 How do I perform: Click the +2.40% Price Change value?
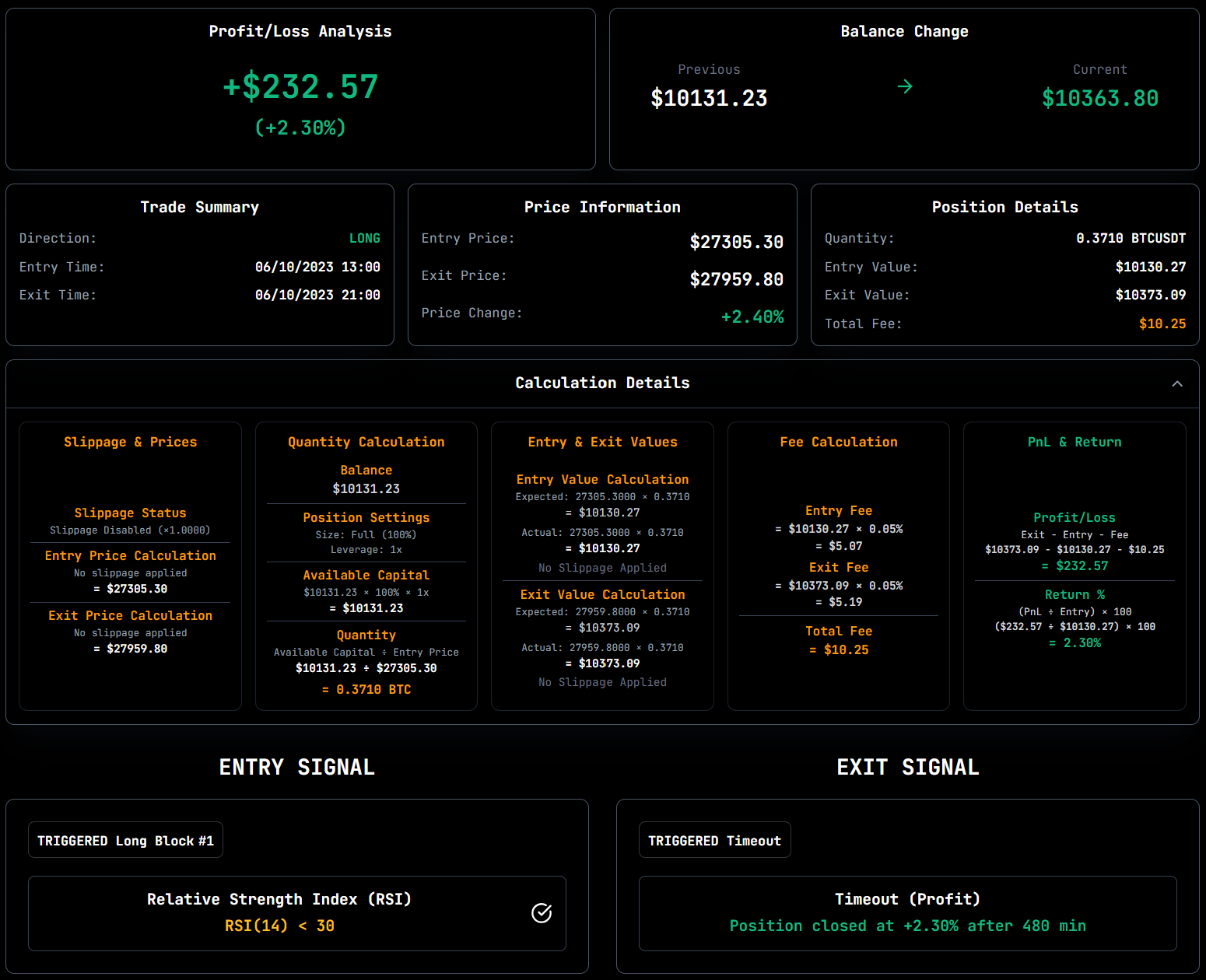752,317
